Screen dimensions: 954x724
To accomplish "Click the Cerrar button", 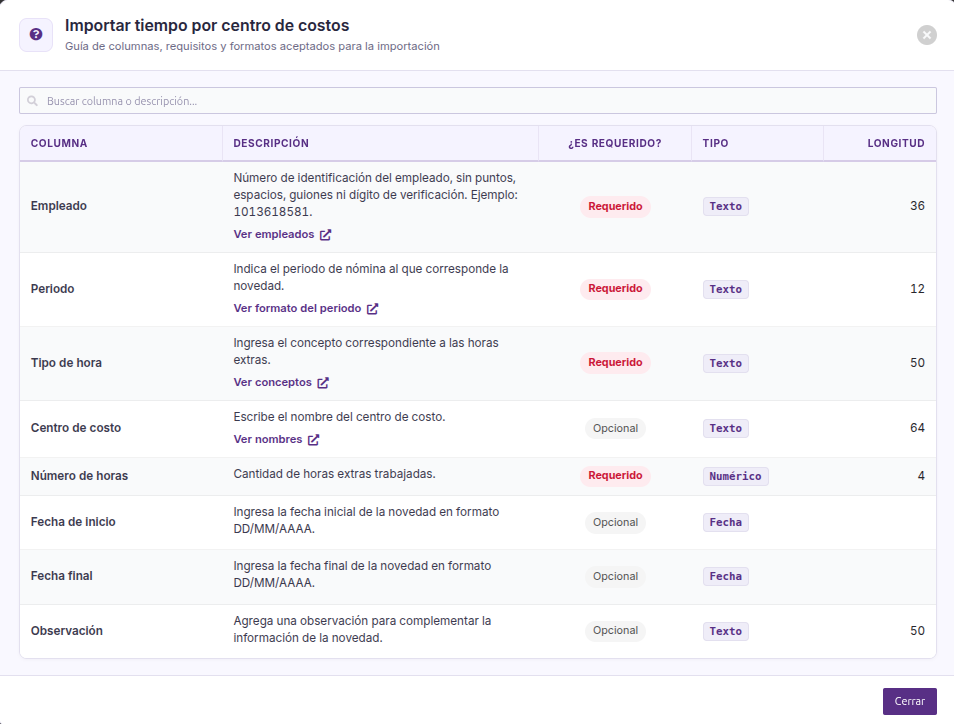I will click(x=910, y=701).
